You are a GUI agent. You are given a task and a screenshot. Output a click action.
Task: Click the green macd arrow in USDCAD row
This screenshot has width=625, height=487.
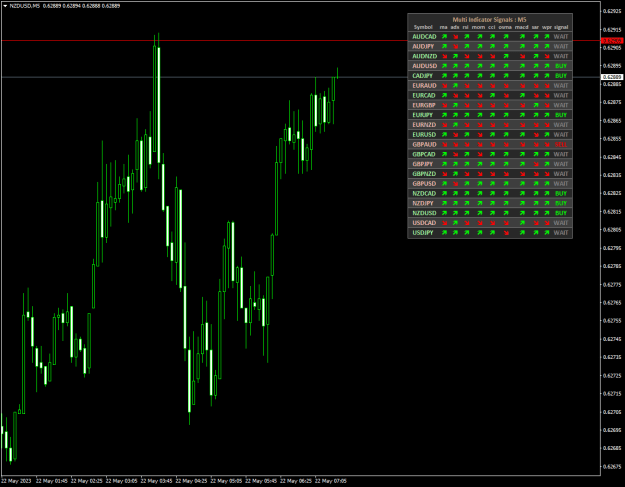pyautogui.click(x=522, y=223)
